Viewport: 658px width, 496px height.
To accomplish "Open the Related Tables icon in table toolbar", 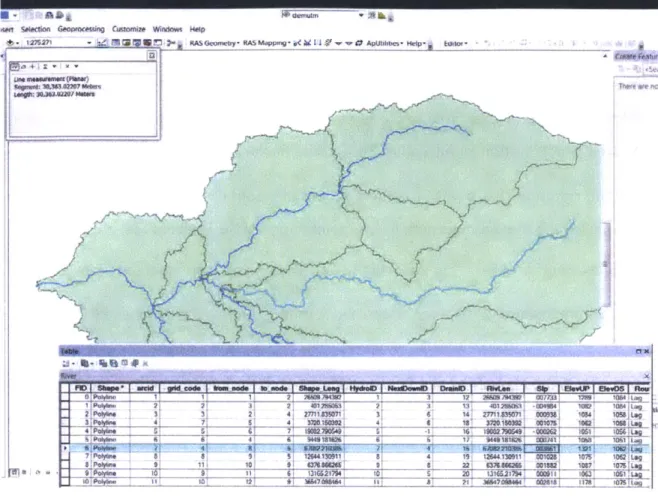I will point(86,363).
